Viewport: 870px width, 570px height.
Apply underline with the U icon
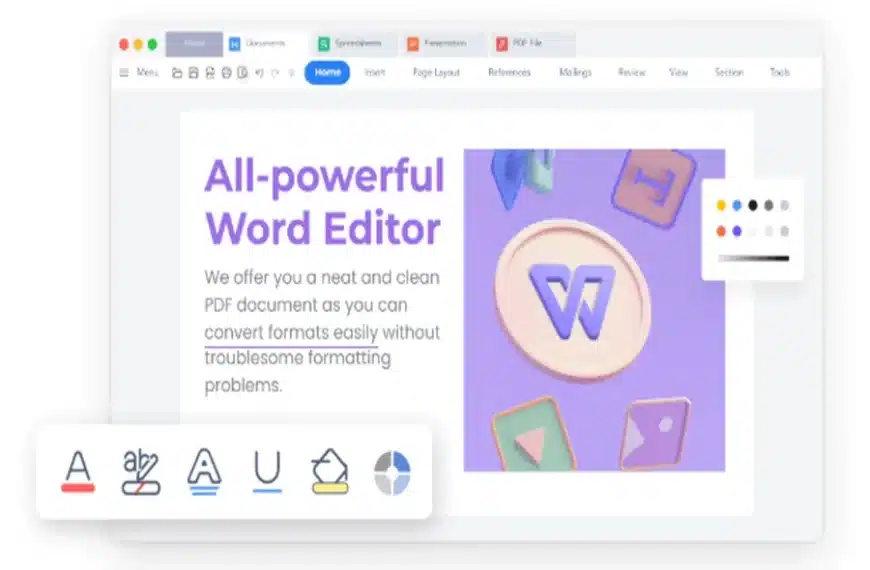coord(267,471)
